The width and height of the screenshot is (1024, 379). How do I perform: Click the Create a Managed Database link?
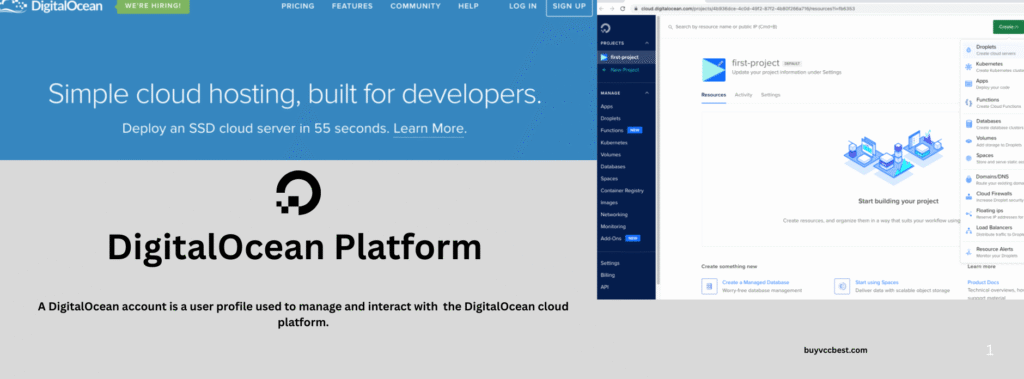(756, 282)
